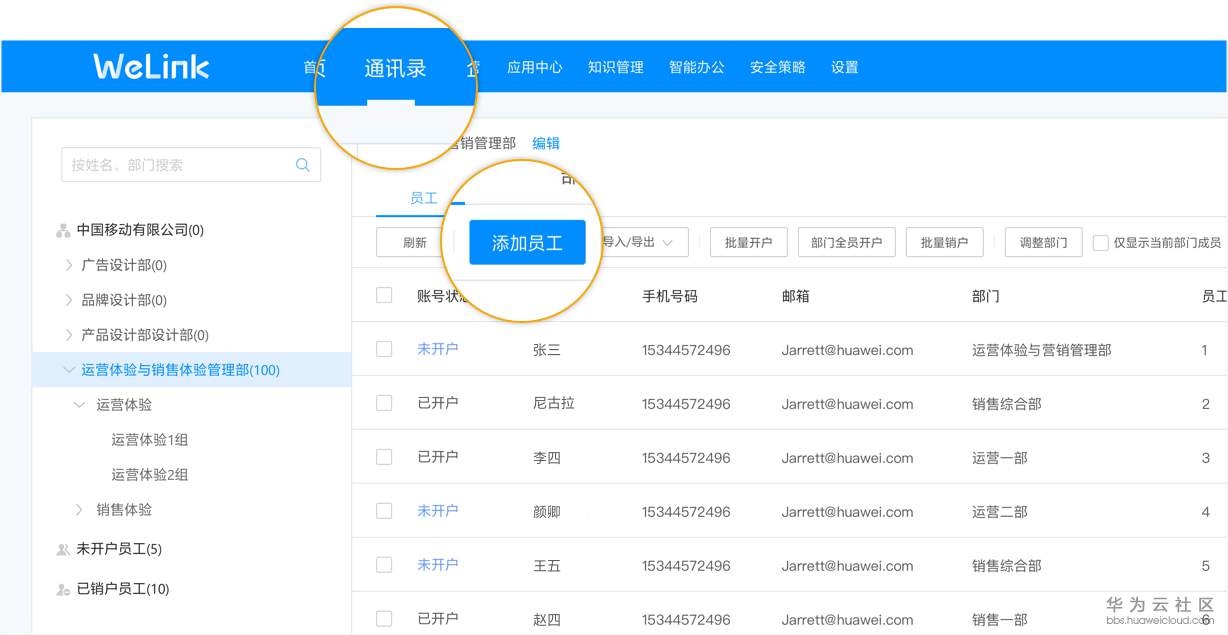Click the 添加员工 button

click(x=527, y=243)
